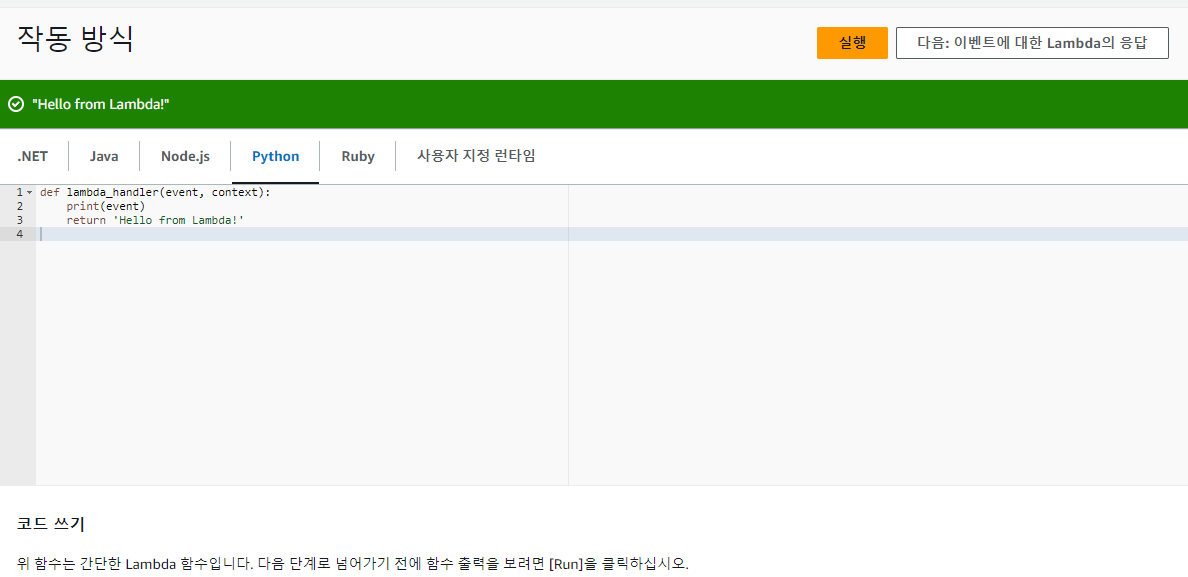
Task: Click line number 4 in the editor gutter
Action: coord(19,234)
